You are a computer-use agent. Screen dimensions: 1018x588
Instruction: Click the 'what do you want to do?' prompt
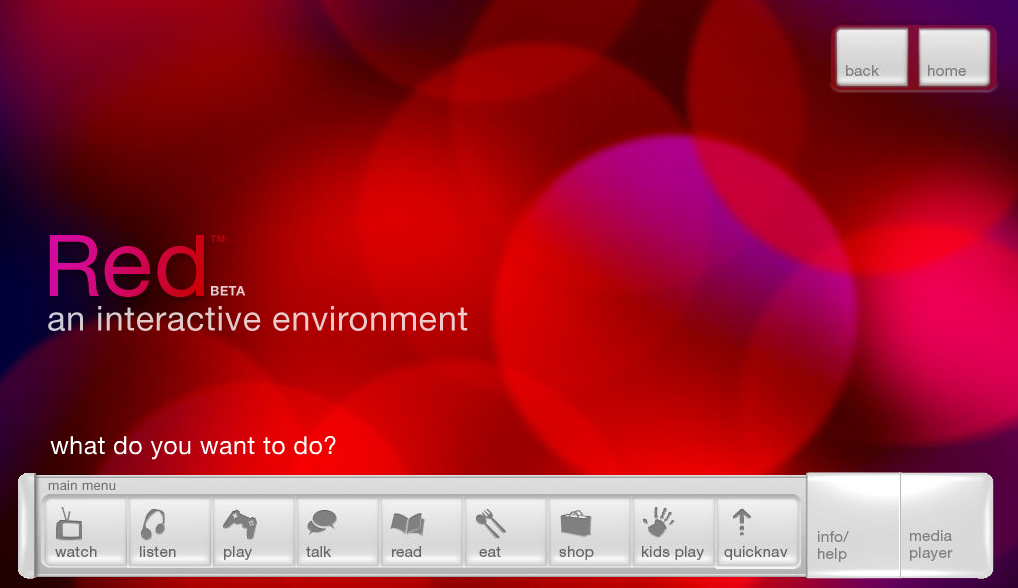click(193, 446)
